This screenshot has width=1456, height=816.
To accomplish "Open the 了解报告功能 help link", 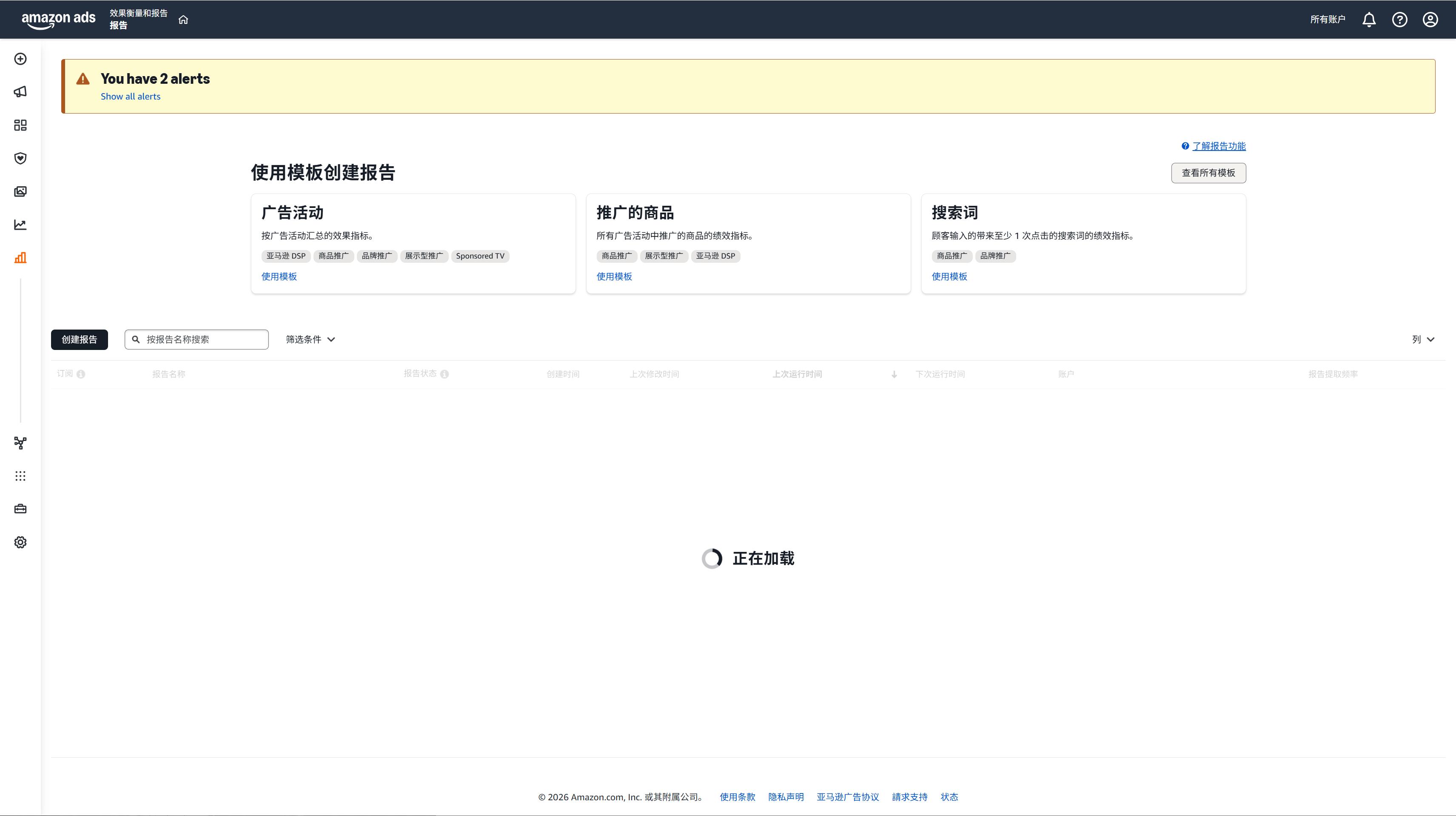I will pos(1219,146).
